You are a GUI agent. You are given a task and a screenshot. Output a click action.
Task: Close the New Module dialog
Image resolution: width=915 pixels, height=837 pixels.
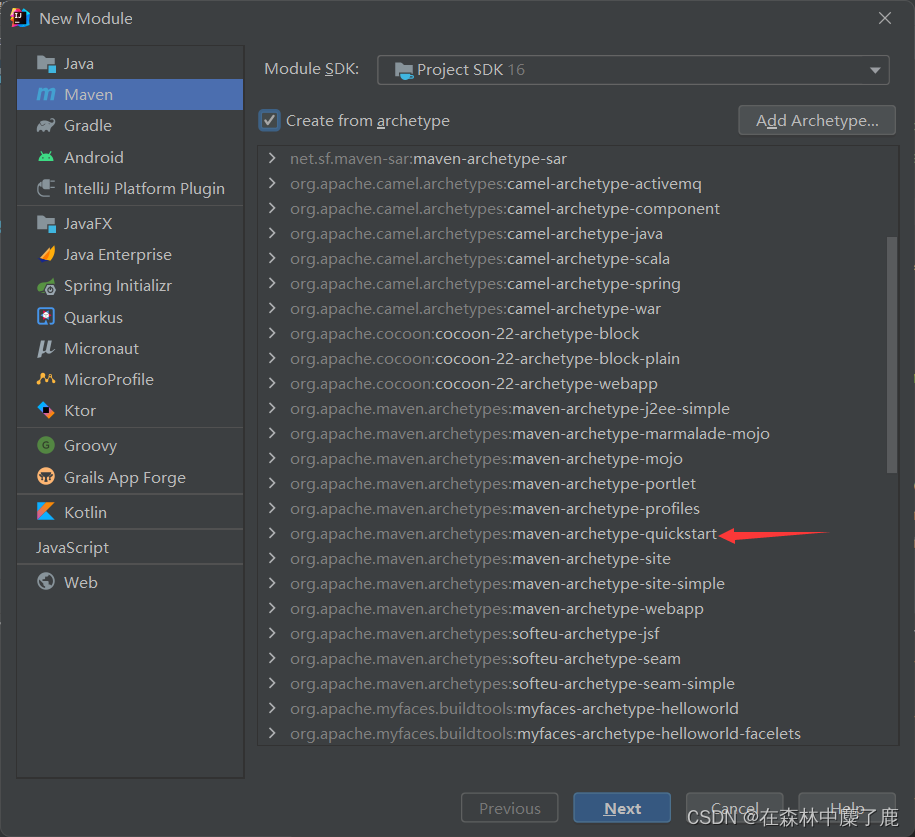coord(885,18)
